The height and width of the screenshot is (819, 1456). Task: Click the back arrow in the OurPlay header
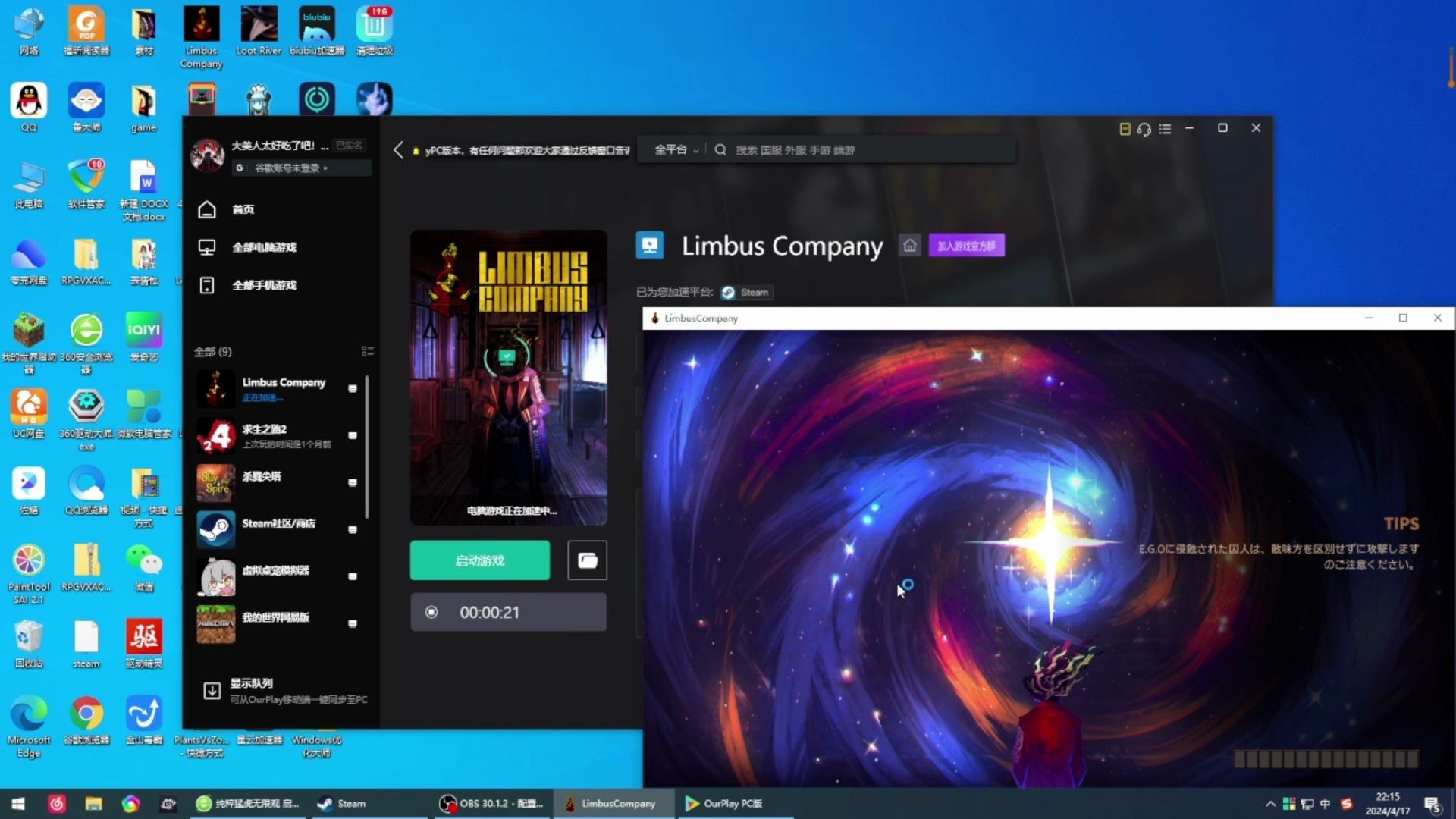click(398, 150)
